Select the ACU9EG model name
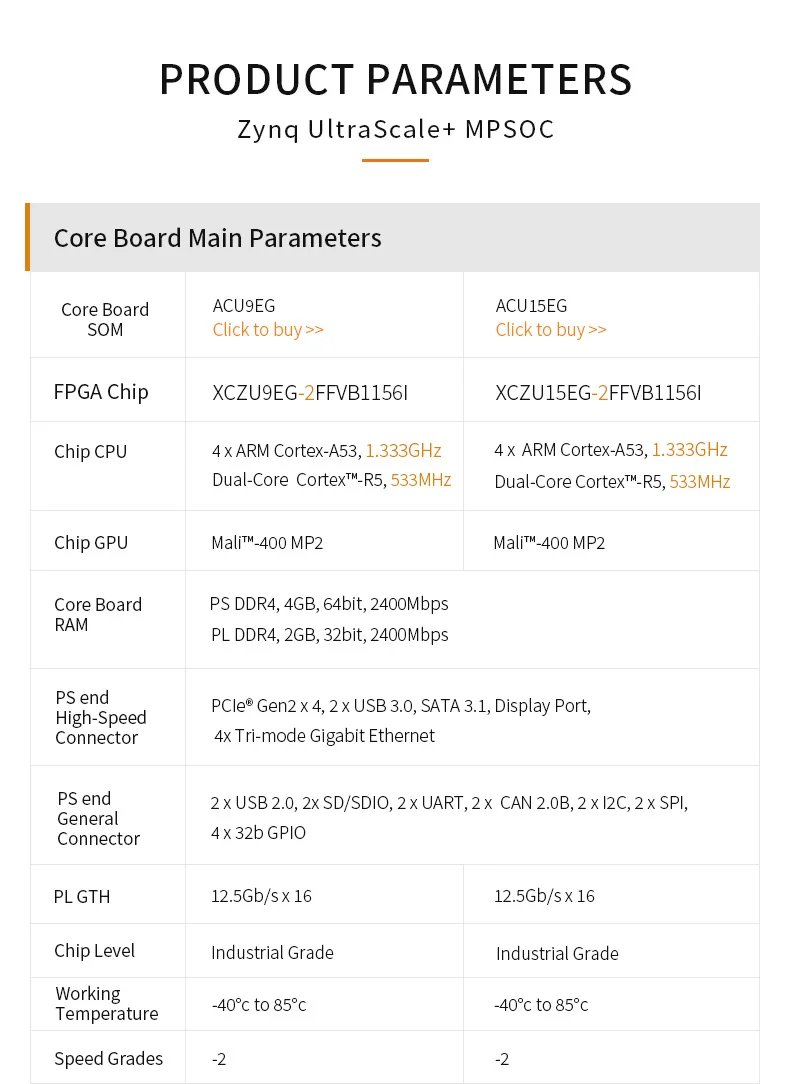The width and height of the screenshot is (790, 1084). pos(244,306)
